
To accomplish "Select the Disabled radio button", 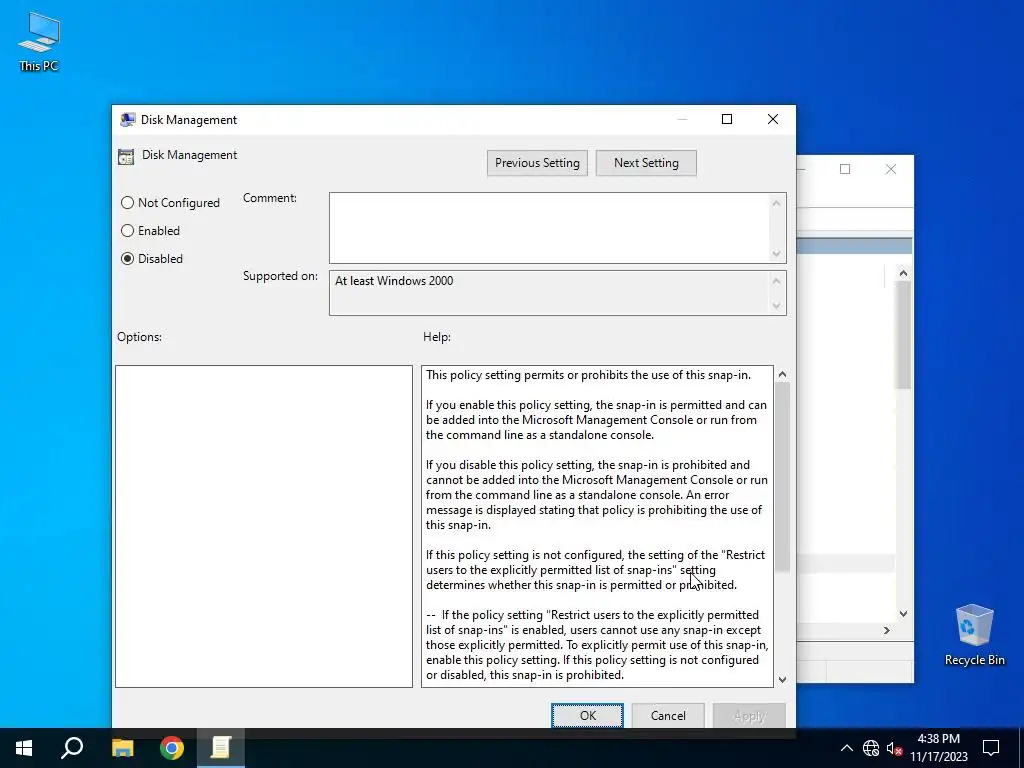I will click(x=127, y=259).
